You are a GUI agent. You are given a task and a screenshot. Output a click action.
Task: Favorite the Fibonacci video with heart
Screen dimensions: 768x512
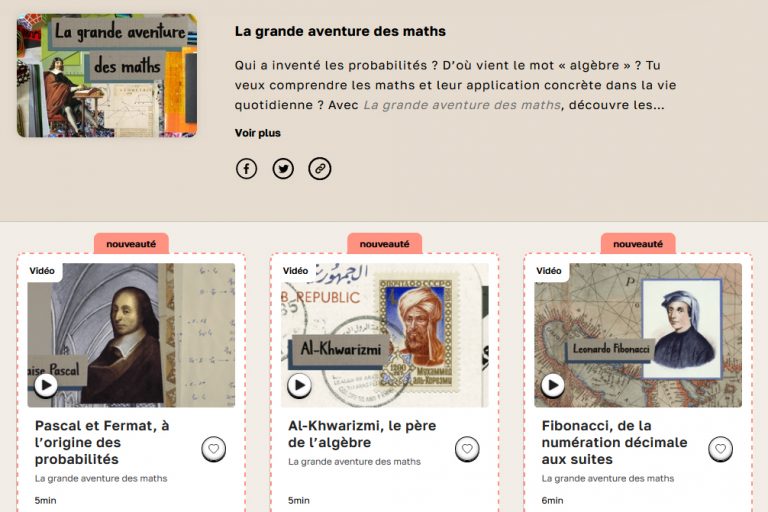coord(720,449)
